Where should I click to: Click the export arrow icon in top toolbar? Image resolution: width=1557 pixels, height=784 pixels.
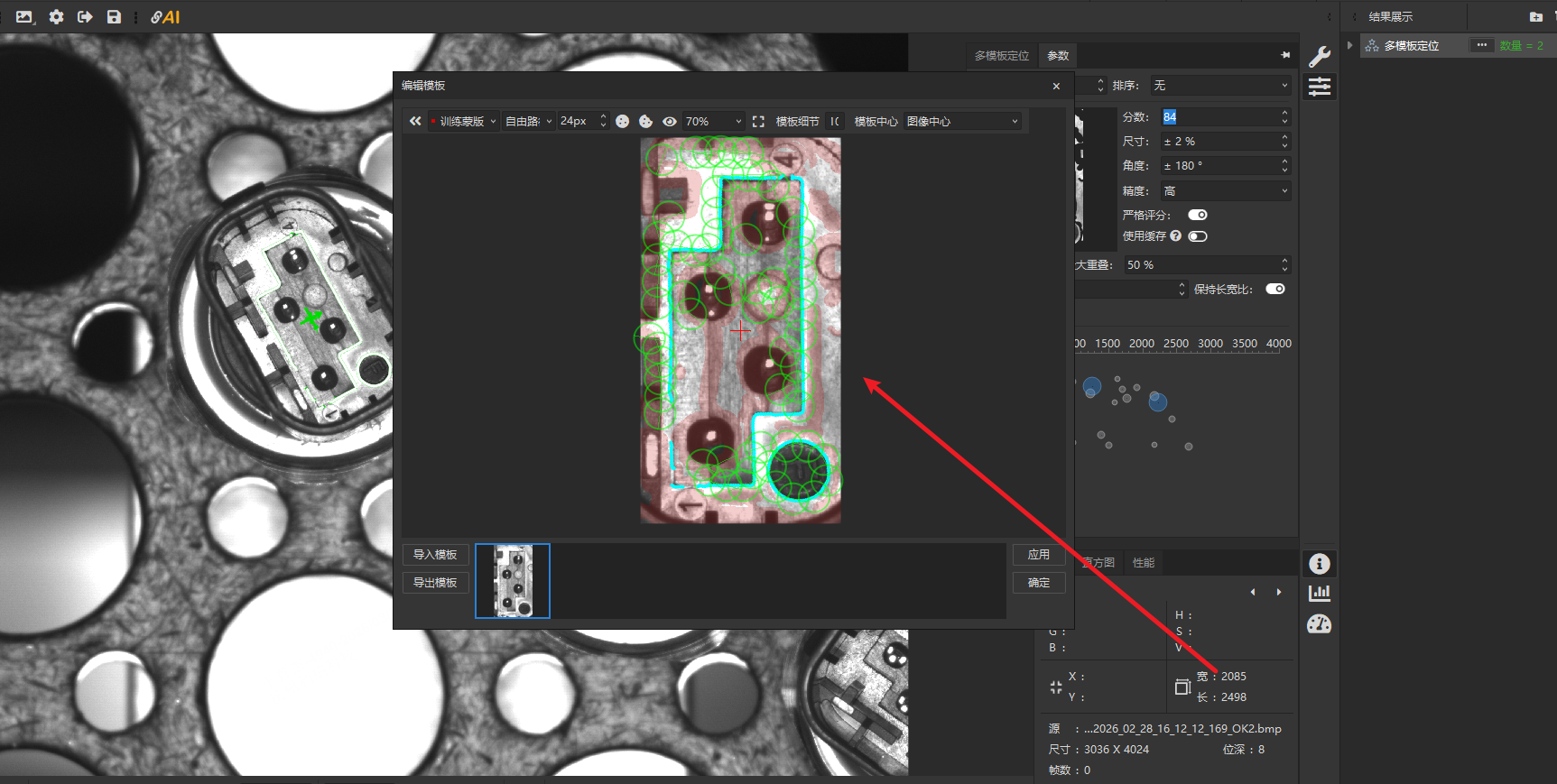(x=85, y=17)
